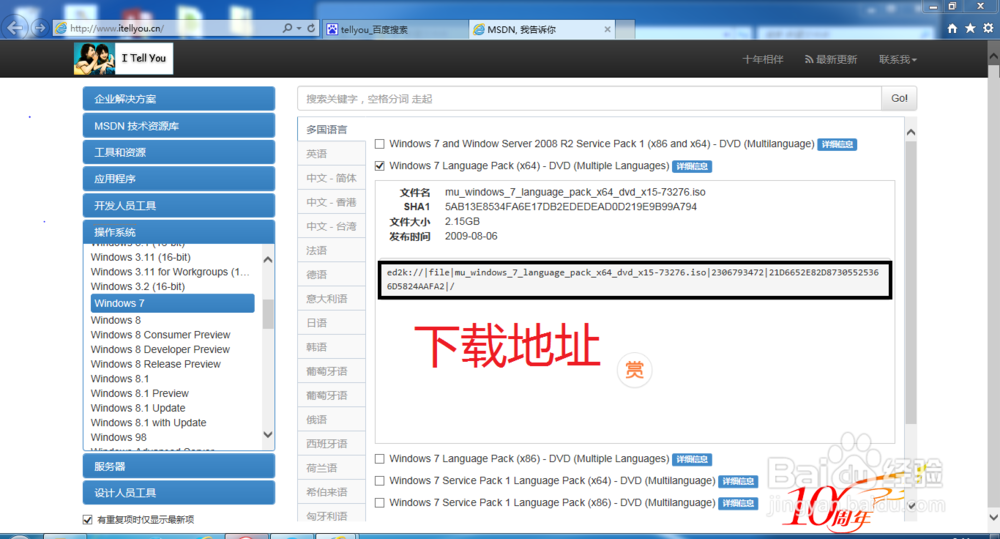The height and width of the screenshot is (539, 1000).
Task: Expand the 设计人员工具 category
Action: pyautogui.click(x=179, y=492)
